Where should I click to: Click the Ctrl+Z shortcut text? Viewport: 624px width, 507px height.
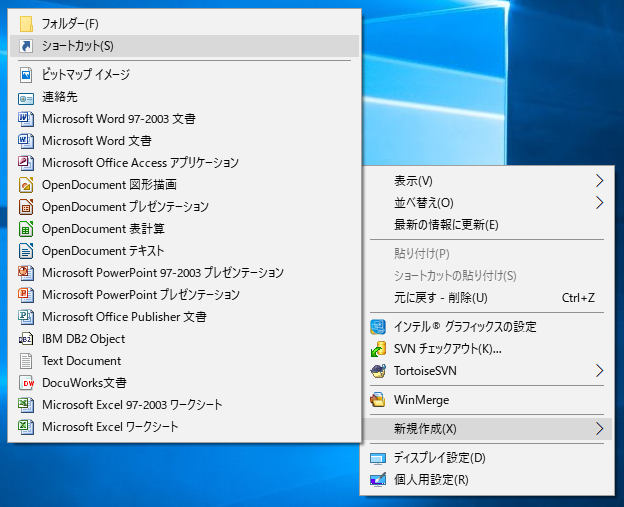578,298
